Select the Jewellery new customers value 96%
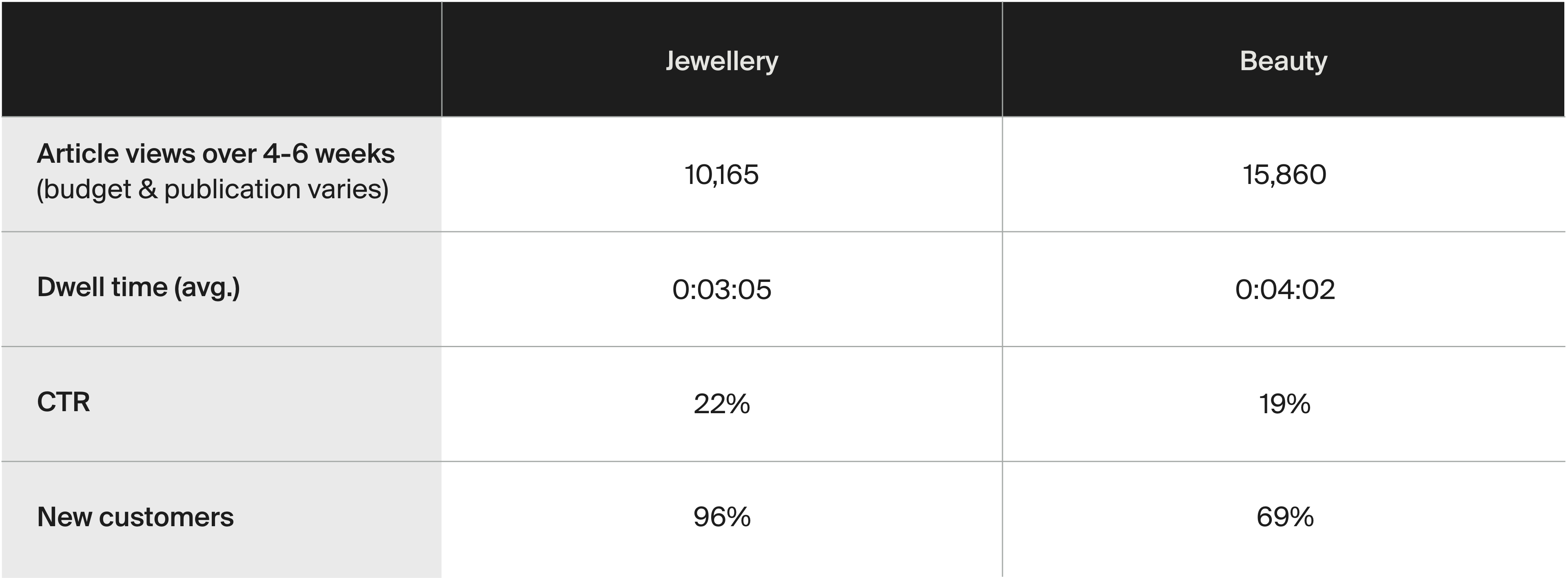This screenshot has width=1568, height=578. click(x=721, y=517)
